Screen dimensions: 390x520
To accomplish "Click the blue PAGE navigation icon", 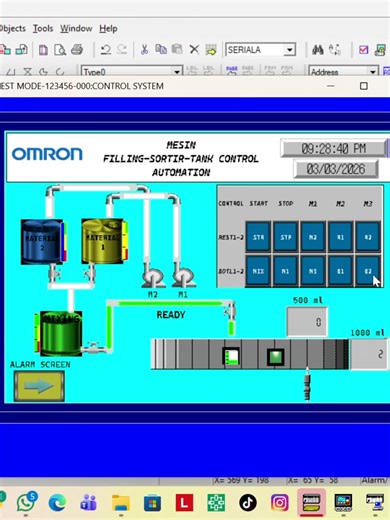I will pyautogui.click(x=232, y=70).
